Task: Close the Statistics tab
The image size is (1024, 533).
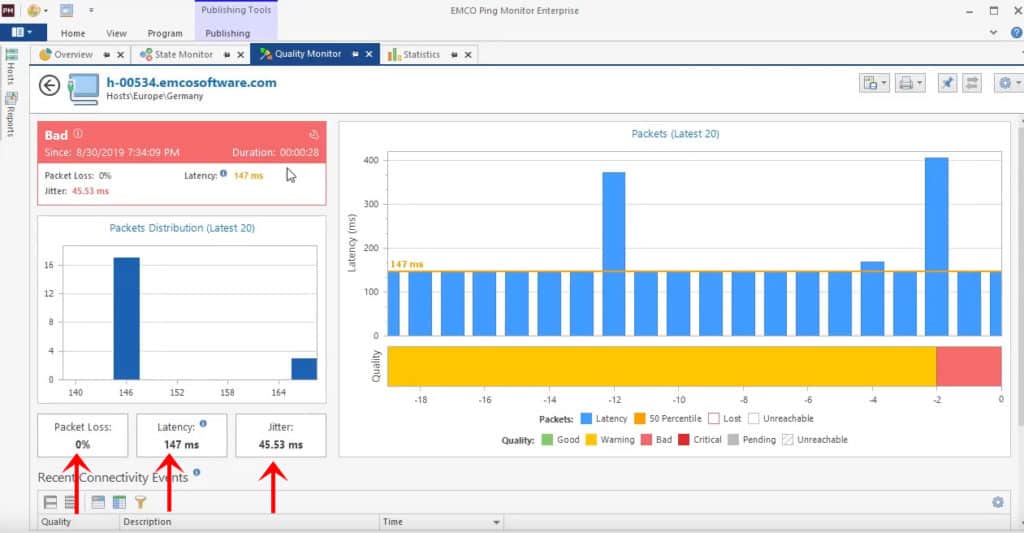Action: (468, 55)
